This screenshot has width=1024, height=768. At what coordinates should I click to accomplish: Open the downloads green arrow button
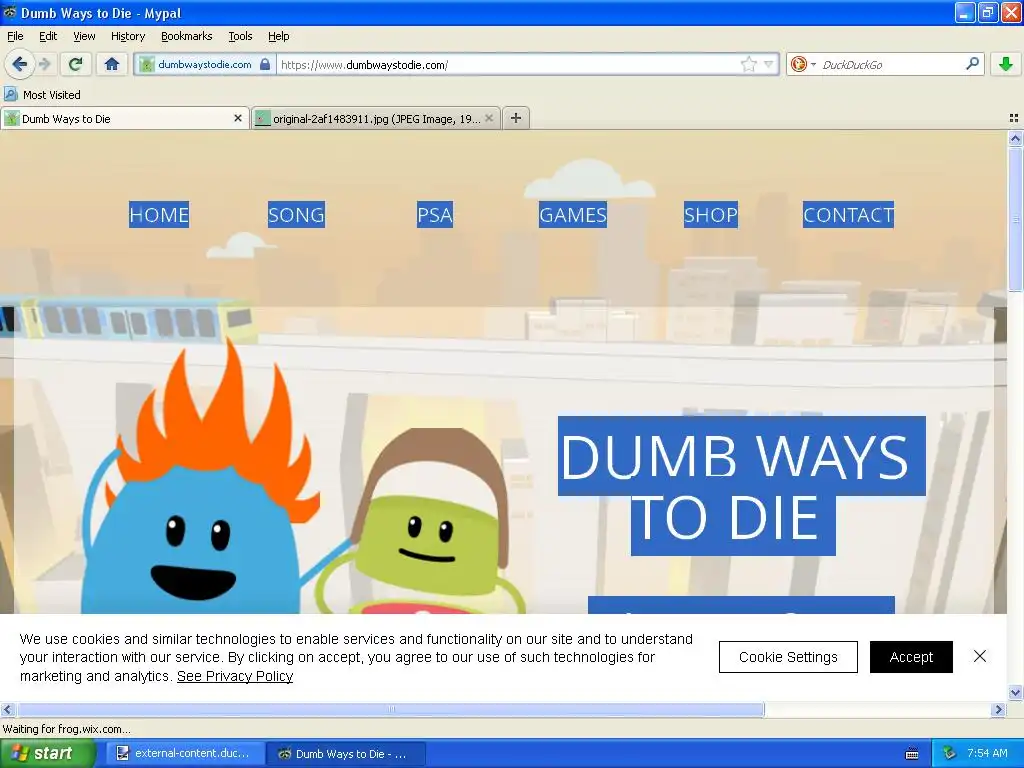coord(1006,64)
